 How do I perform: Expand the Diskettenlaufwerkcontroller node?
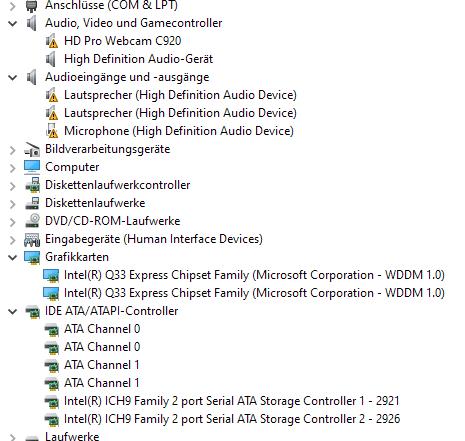point(12,186)
